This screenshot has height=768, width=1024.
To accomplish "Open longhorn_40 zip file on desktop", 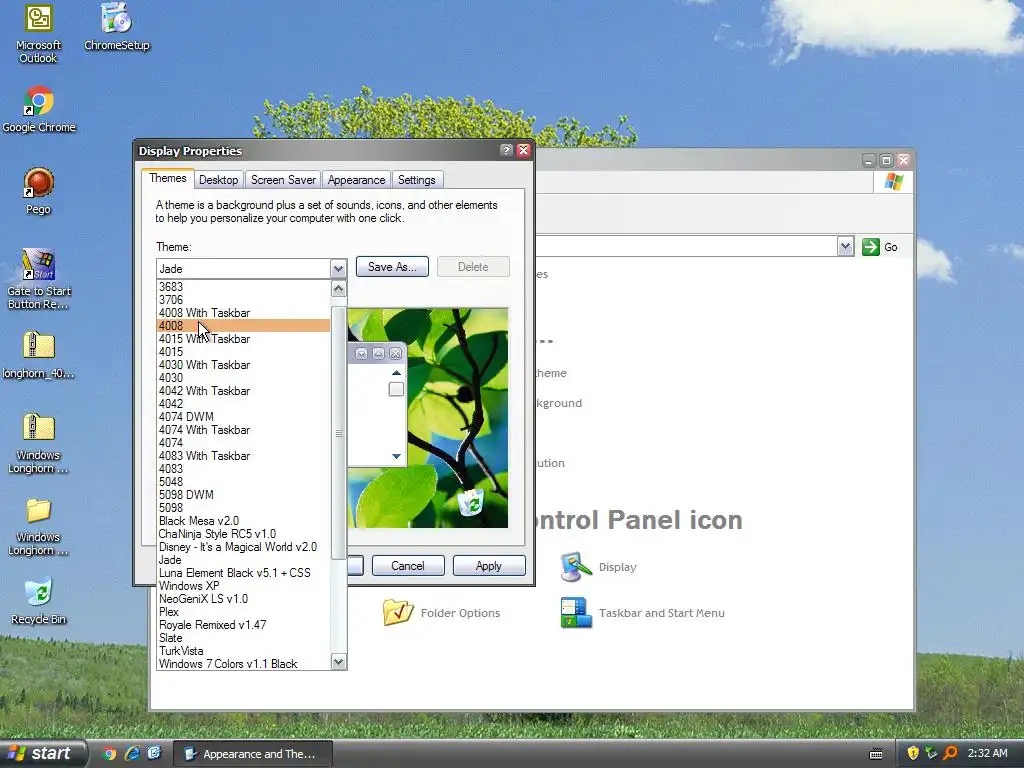I will [39, 355].
